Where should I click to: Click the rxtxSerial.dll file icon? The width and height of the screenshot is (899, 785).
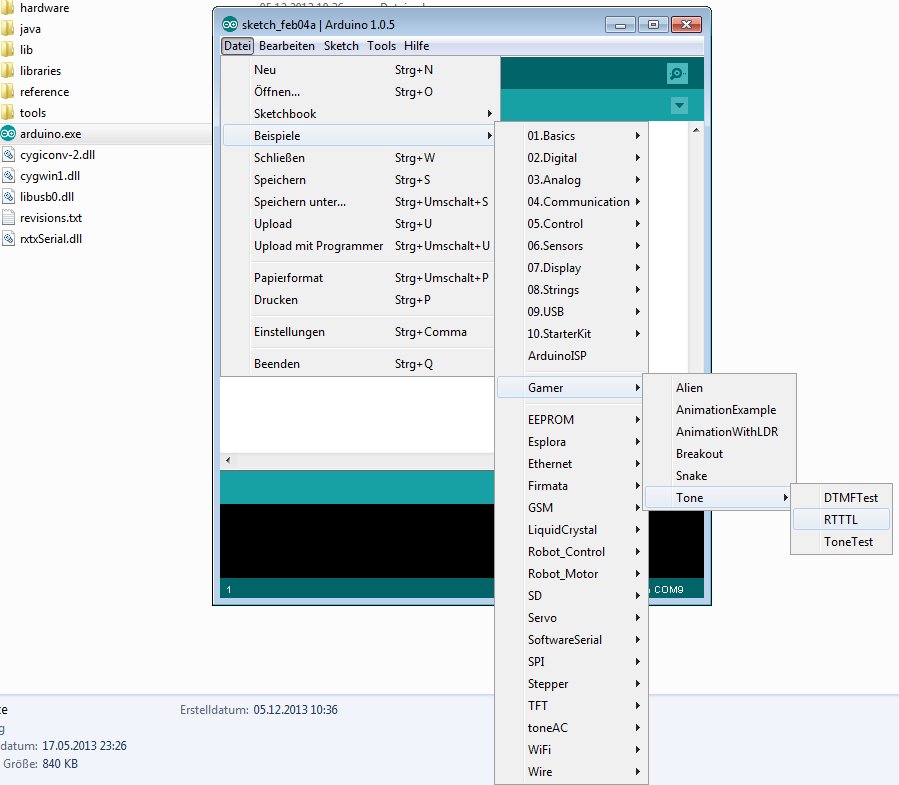9,239
